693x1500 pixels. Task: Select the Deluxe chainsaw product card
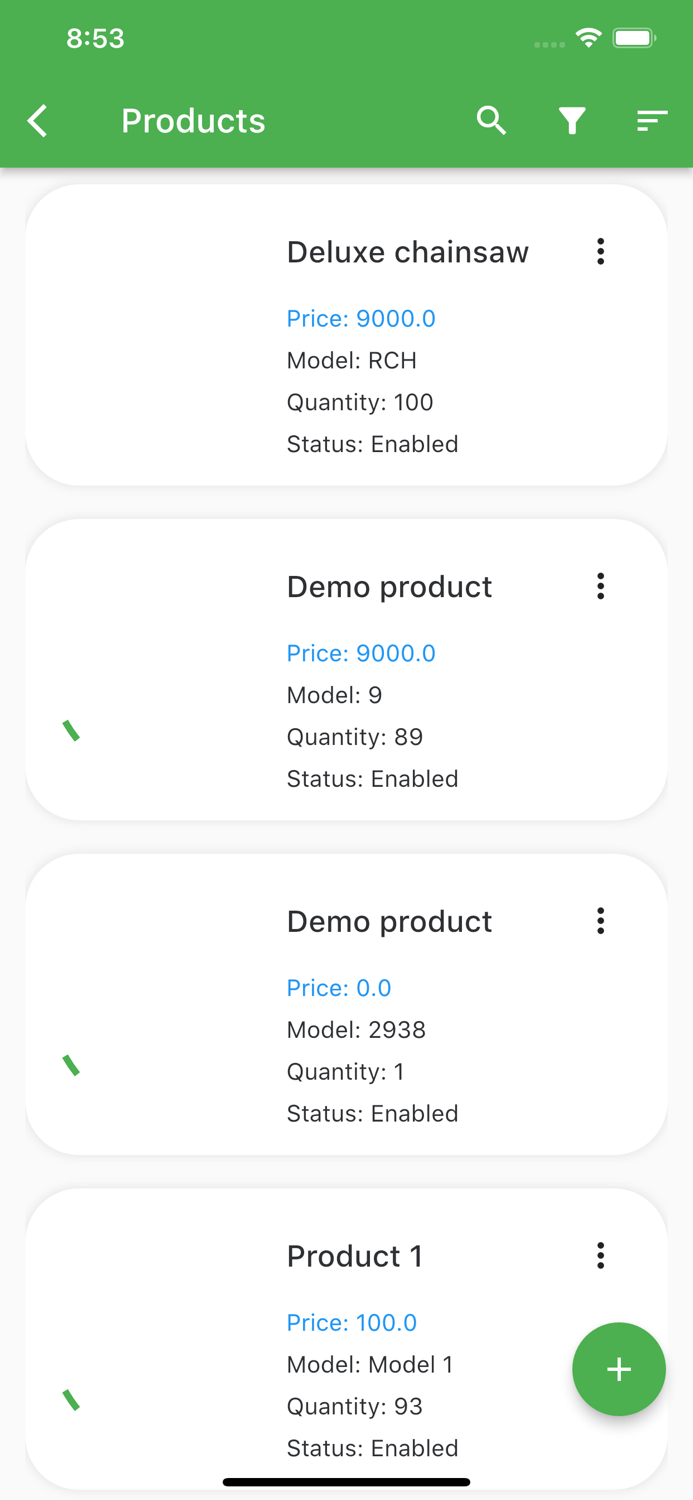pyautogui.click(x=346, y=335)
